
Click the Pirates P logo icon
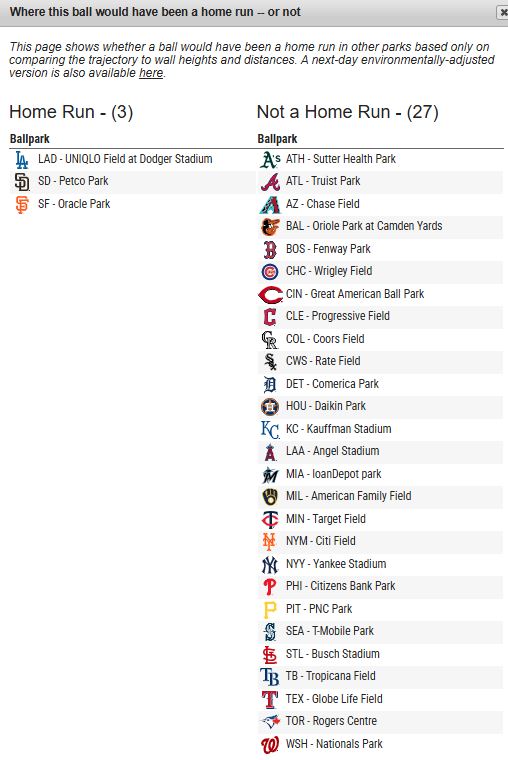[270, 609]
